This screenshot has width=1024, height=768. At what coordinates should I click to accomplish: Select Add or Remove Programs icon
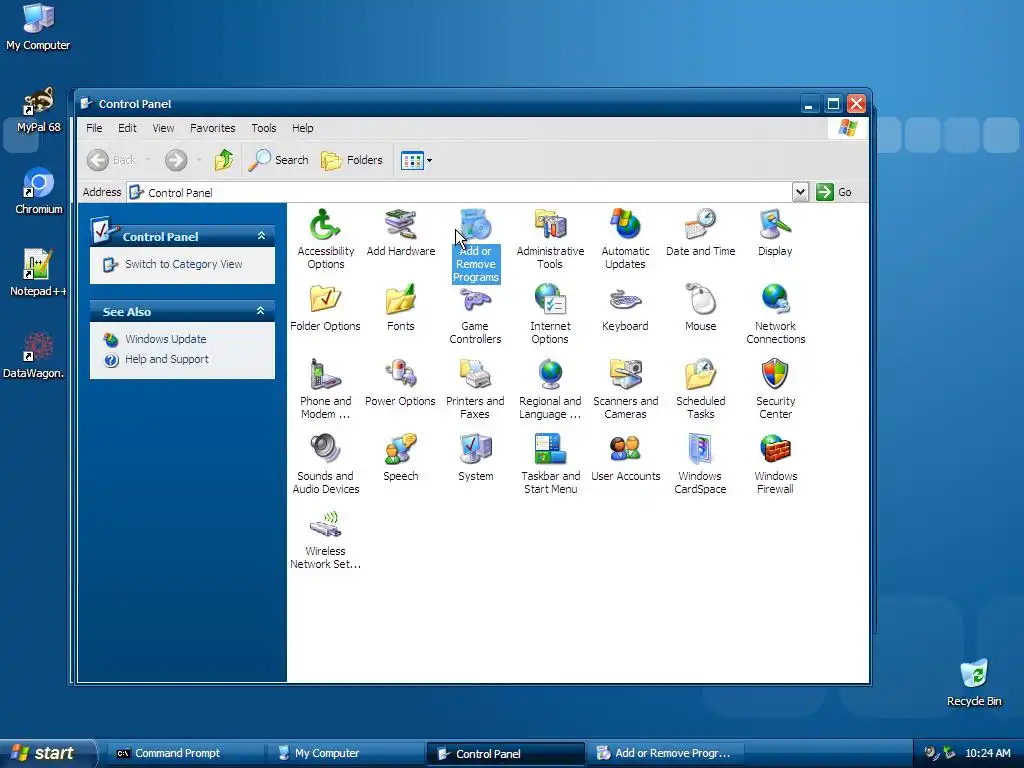coord(475,246)
